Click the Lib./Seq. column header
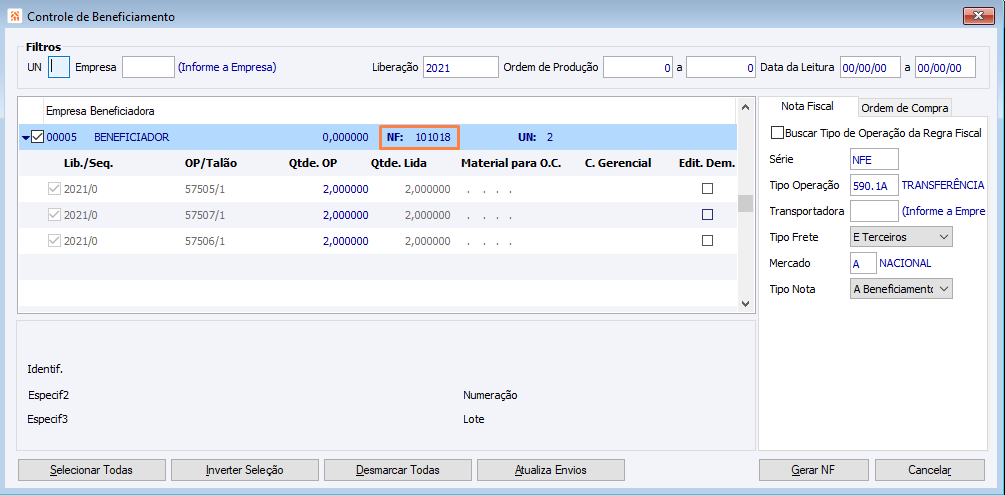Screen dimensions: 1005x495 [88, 164]
